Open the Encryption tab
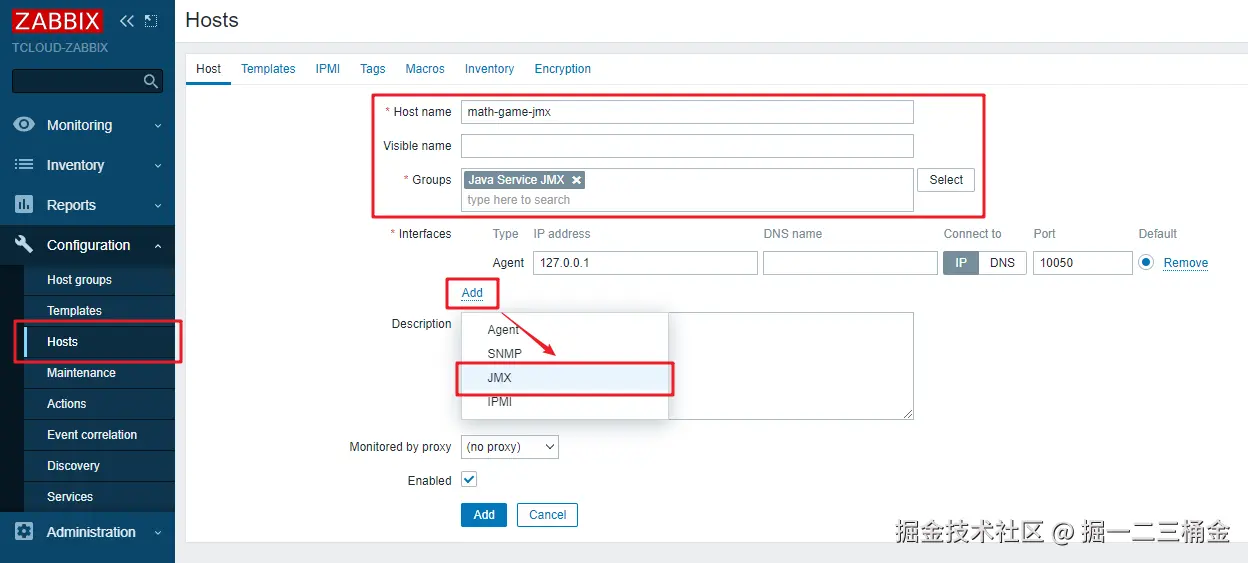Viewport: 1248px width, 563px height. tap(563, 69)
